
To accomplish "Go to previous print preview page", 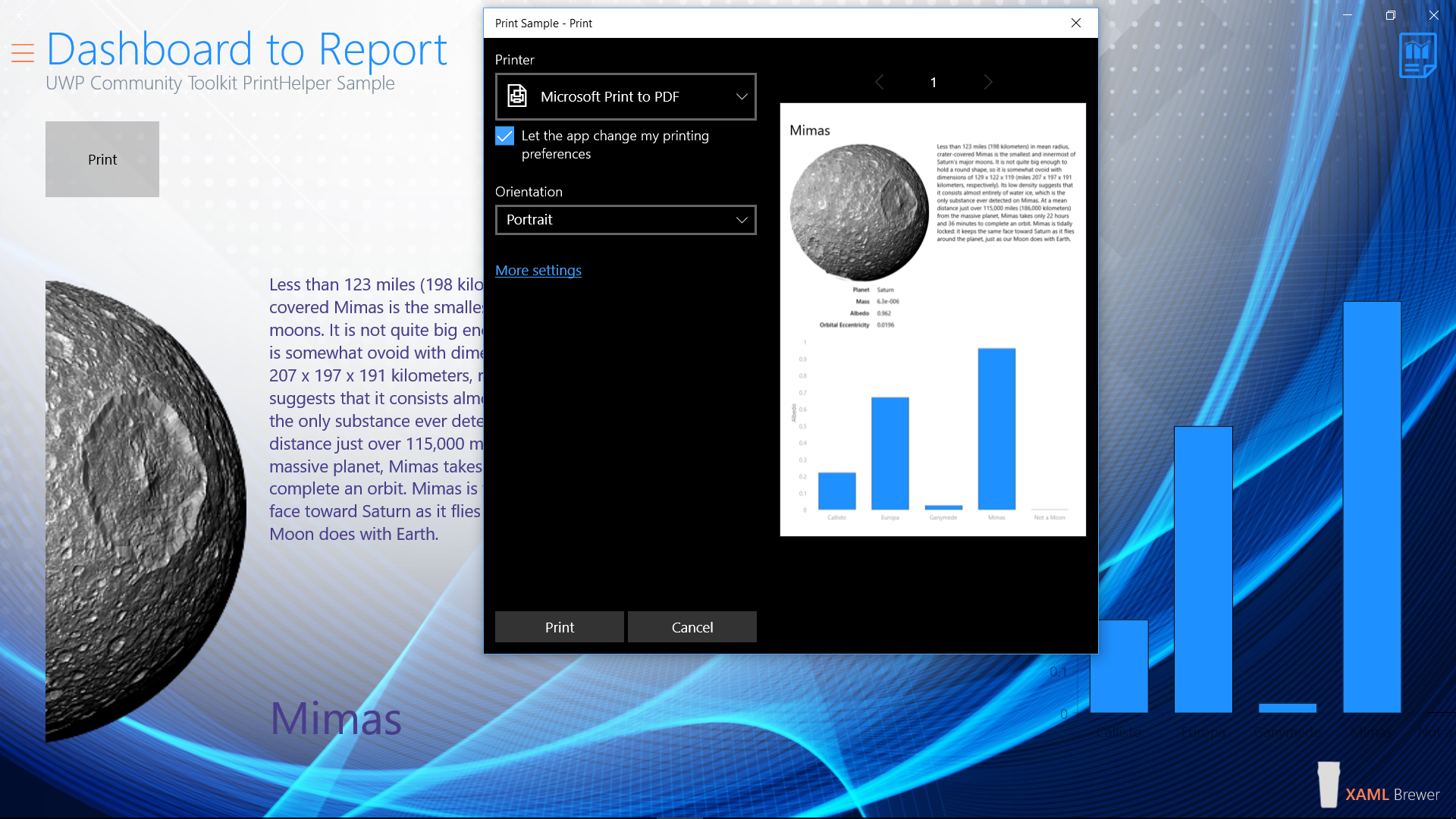I will 880,82.
